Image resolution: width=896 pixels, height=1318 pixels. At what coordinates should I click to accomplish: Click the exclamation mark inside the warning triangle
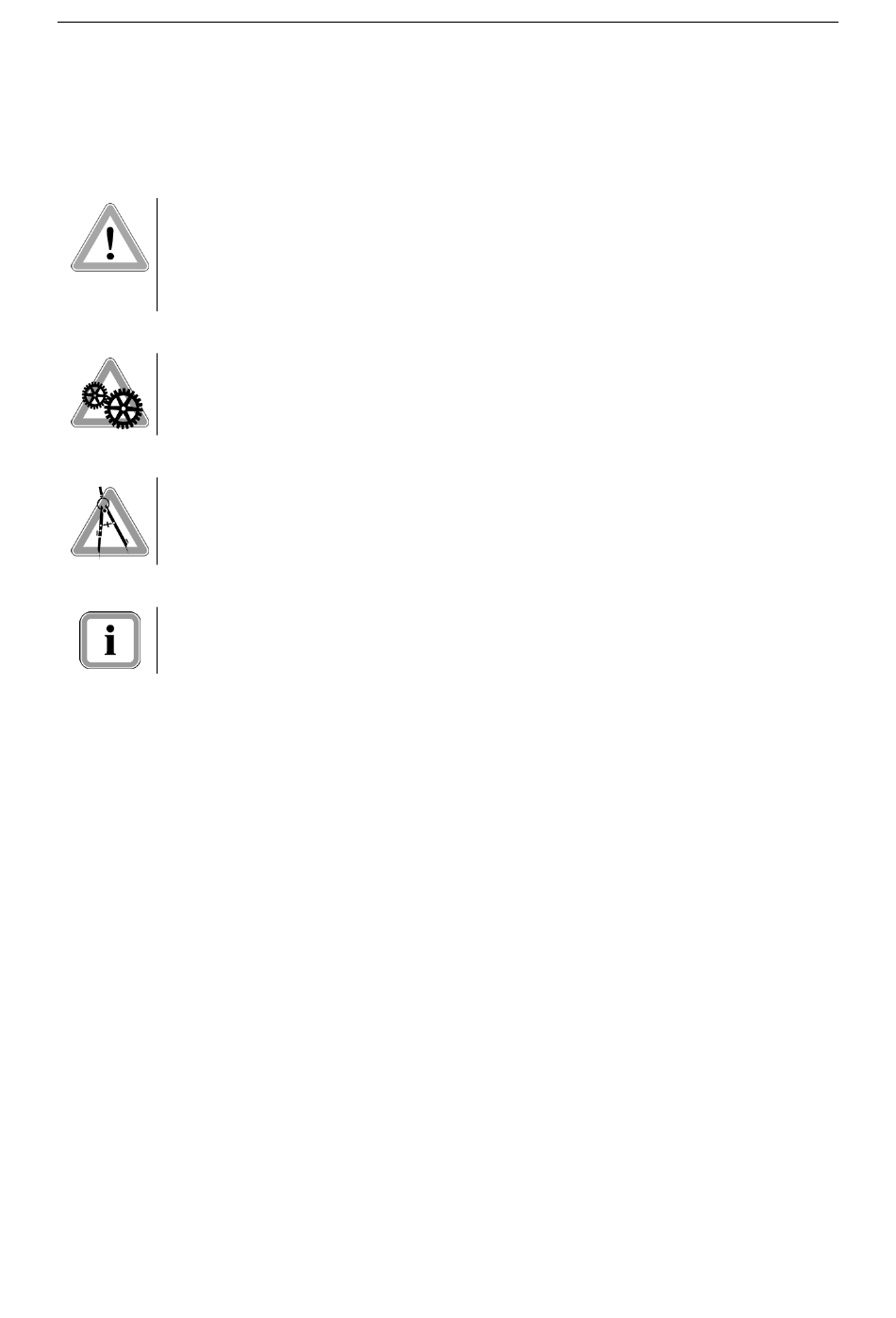[110, 242]
